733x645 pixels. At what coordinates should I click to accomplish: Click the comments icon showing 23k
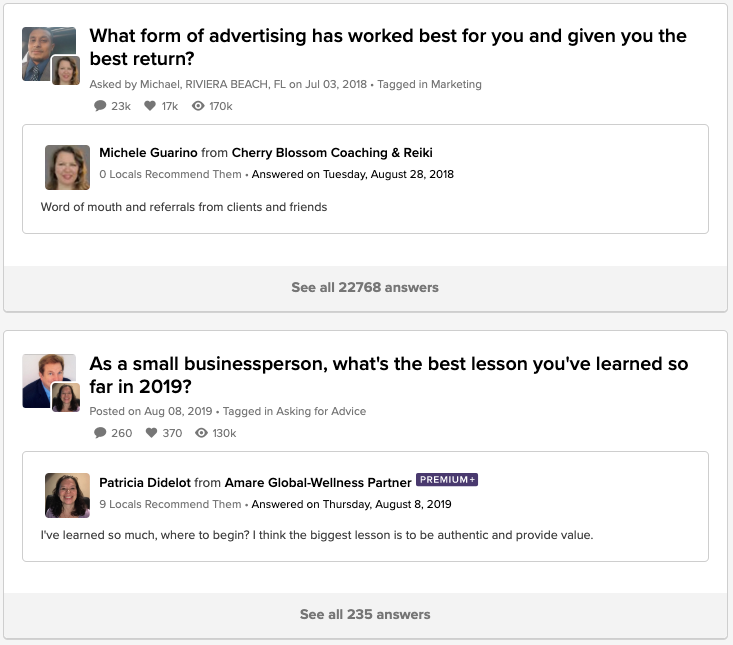(100, 106)
